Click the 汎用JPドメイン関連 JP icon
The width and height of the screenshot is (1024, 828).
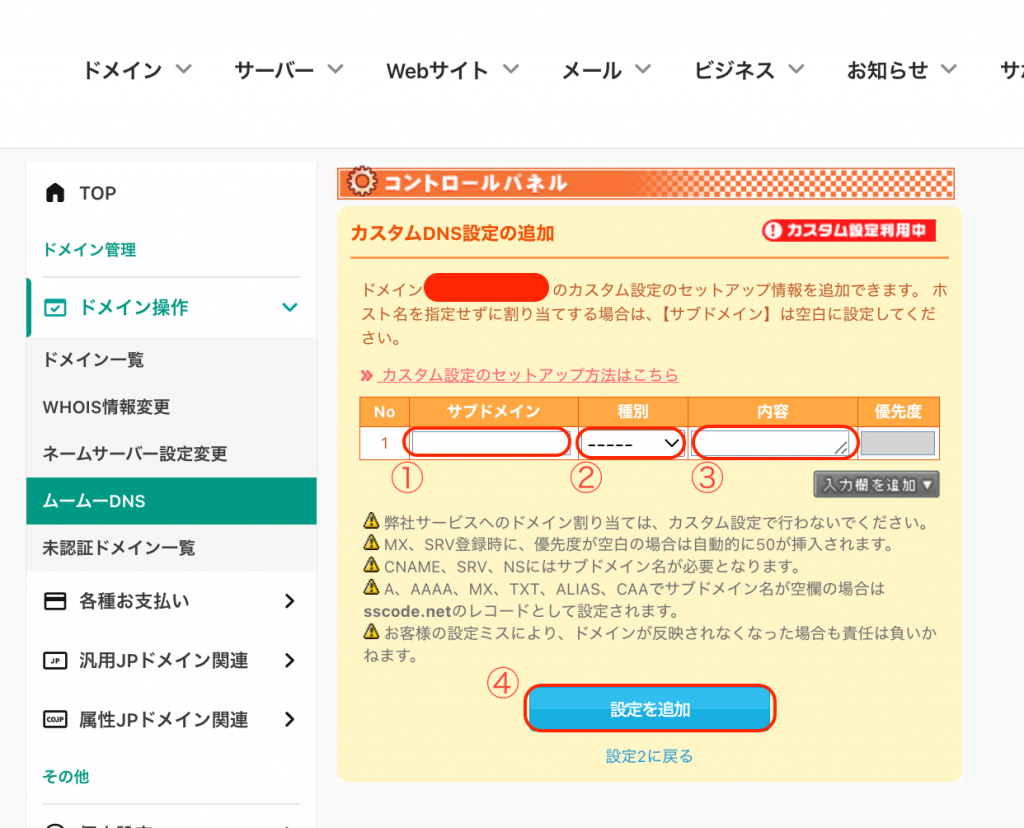click(x=56, y=661)
